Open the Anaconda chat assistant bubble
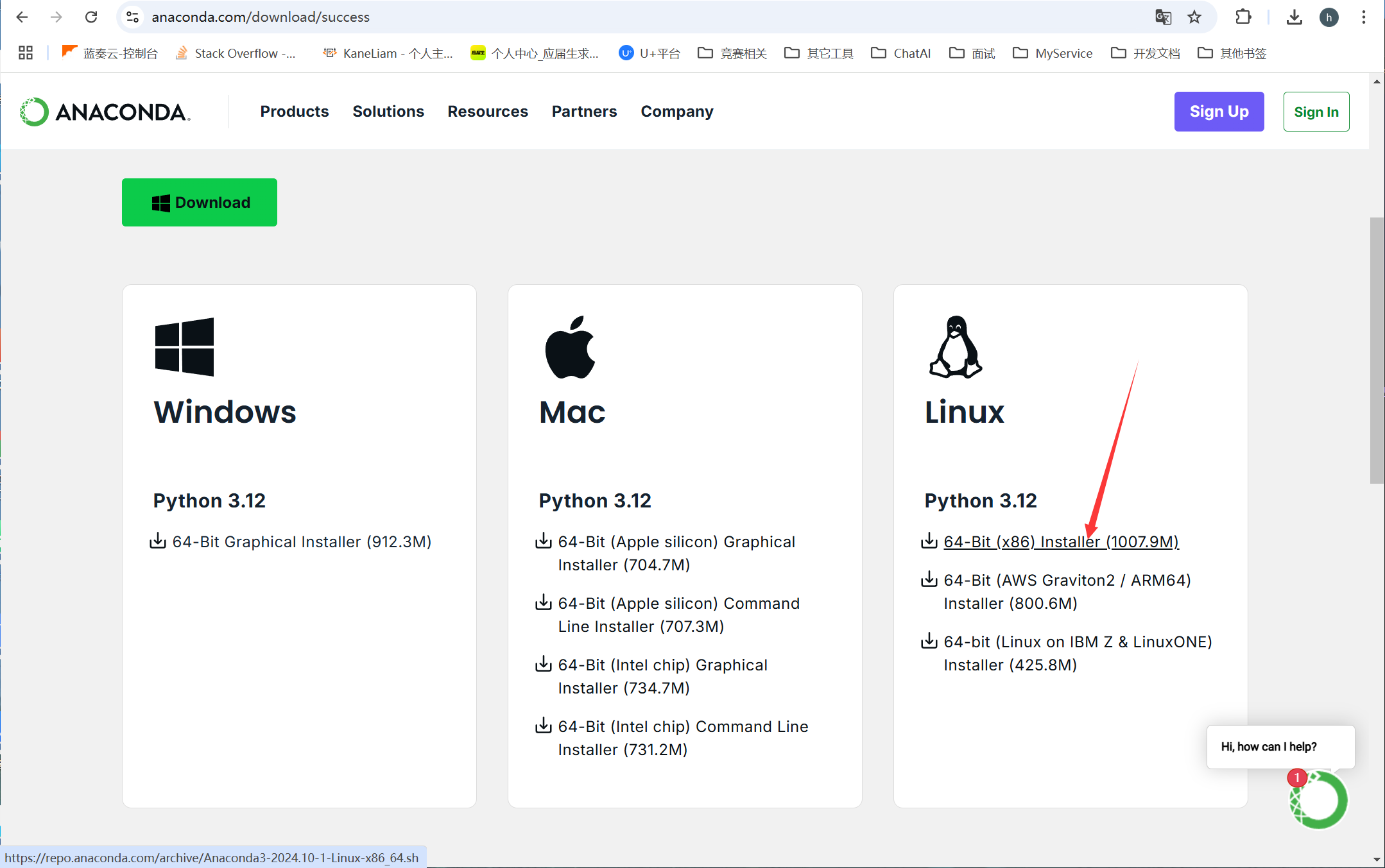This screenshot has width=1385, height=868. (1318, 800)
